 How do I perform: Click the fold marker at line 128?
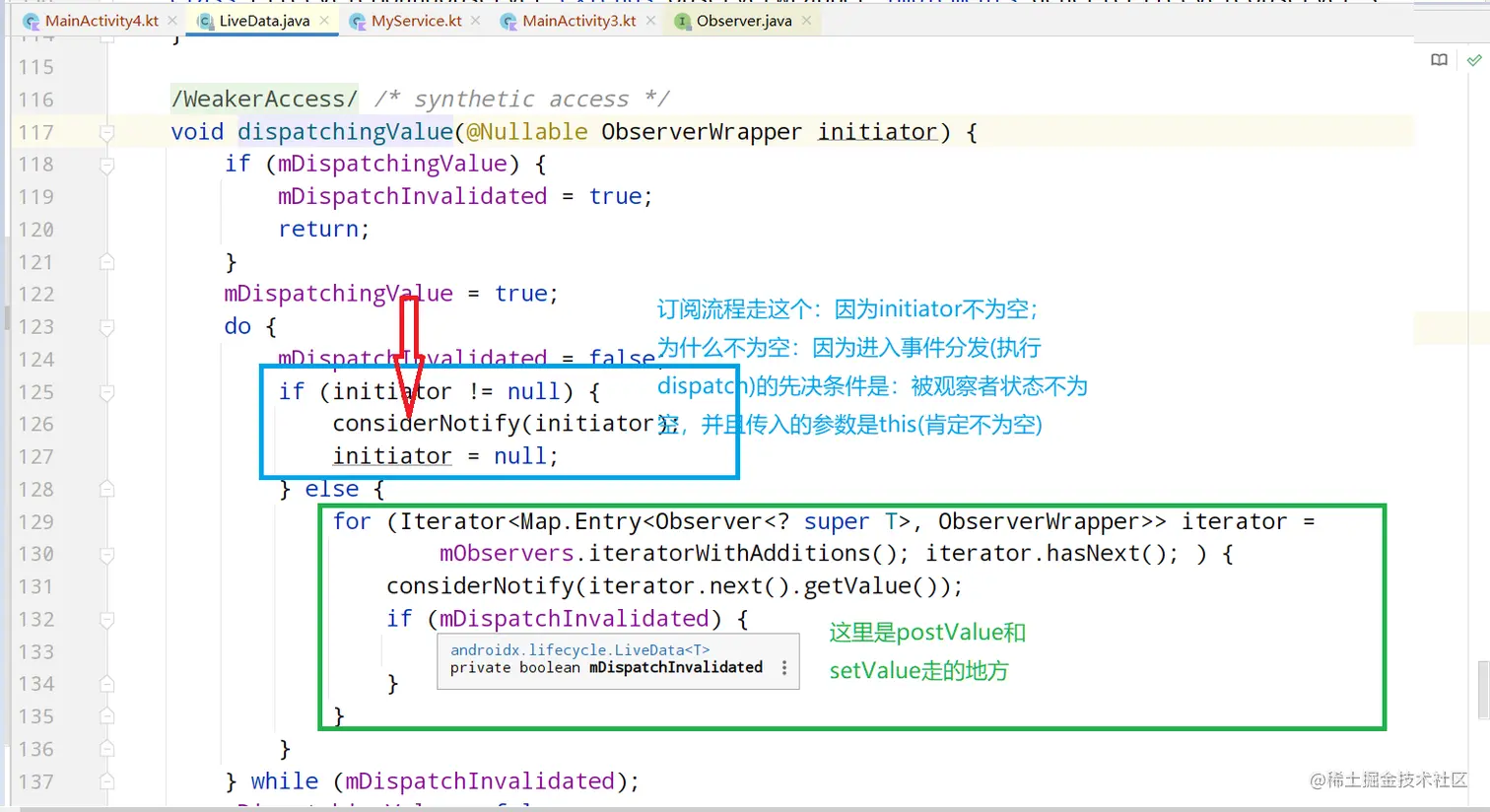pos(106,490)
